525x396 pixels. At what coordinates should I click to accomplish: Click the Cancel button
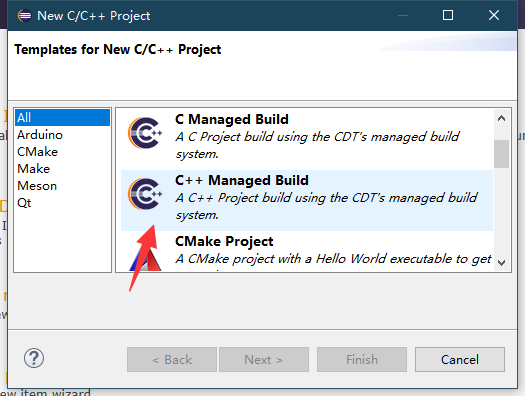click(x=460, y=360)
